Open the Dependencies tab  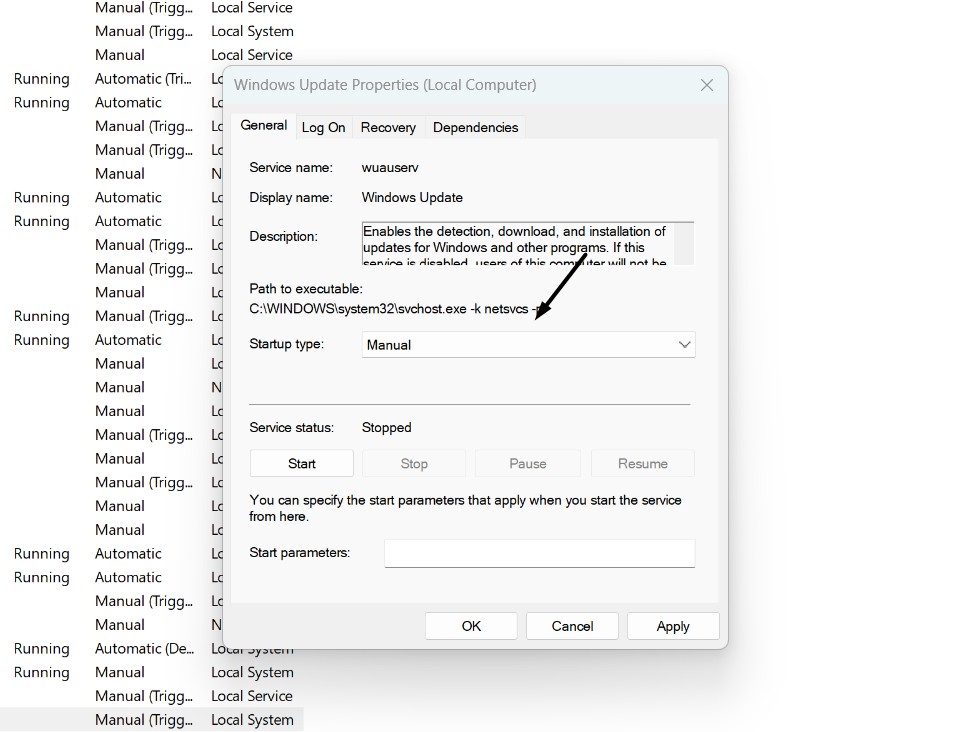point(475,127)
